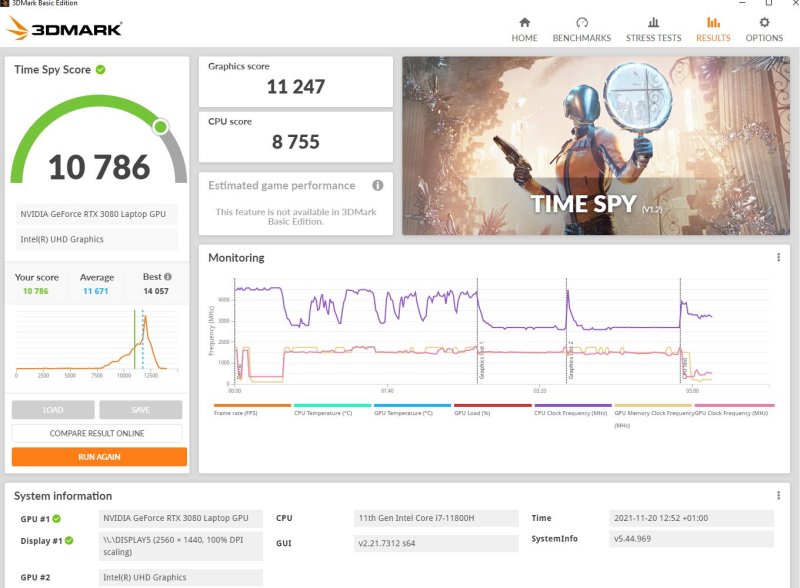Click the Graphics test 1 marker in Monitoring chart

(x=481, y=360)
